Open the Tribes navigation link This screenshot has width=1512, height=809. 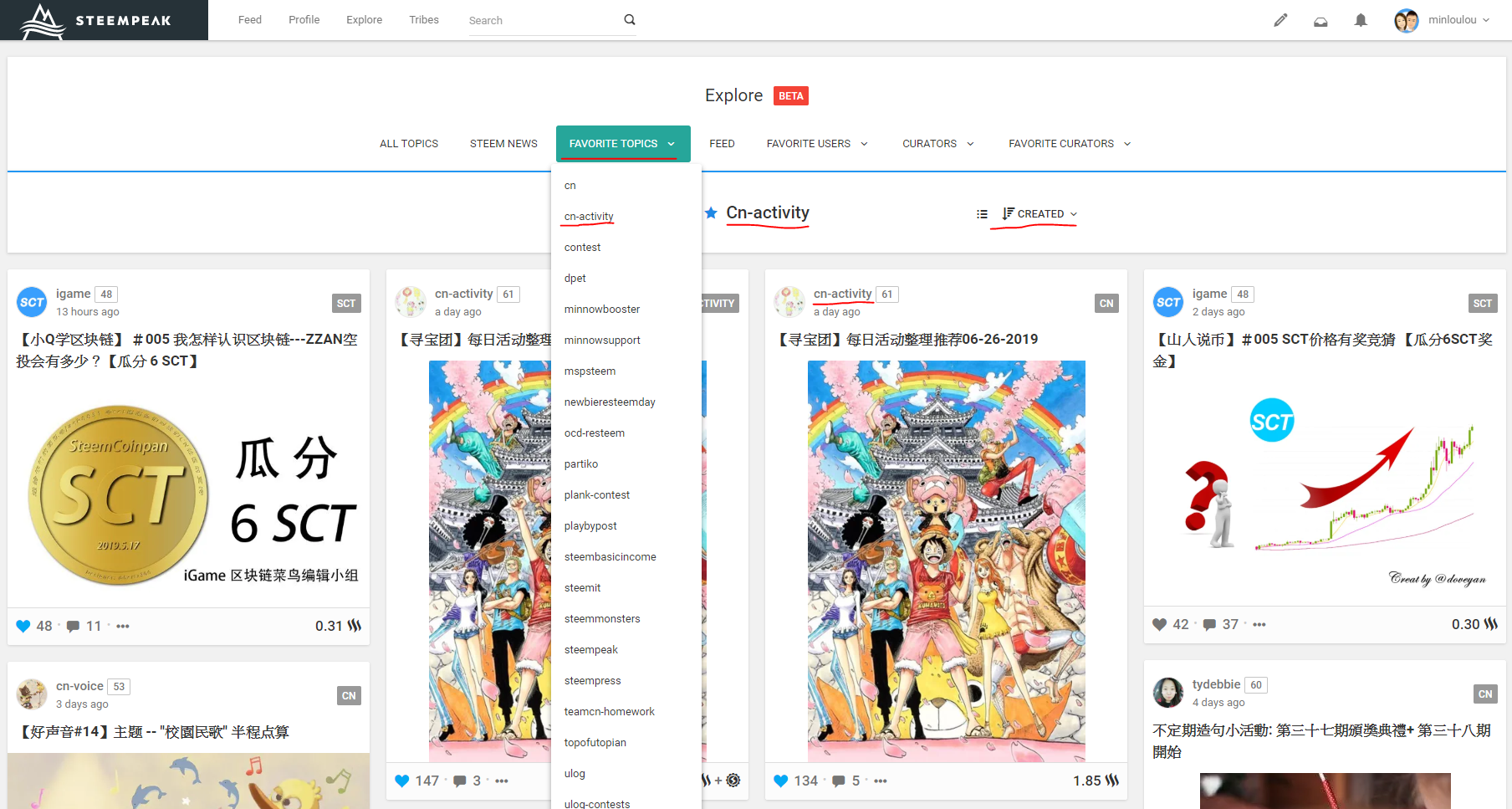point(424,20)
